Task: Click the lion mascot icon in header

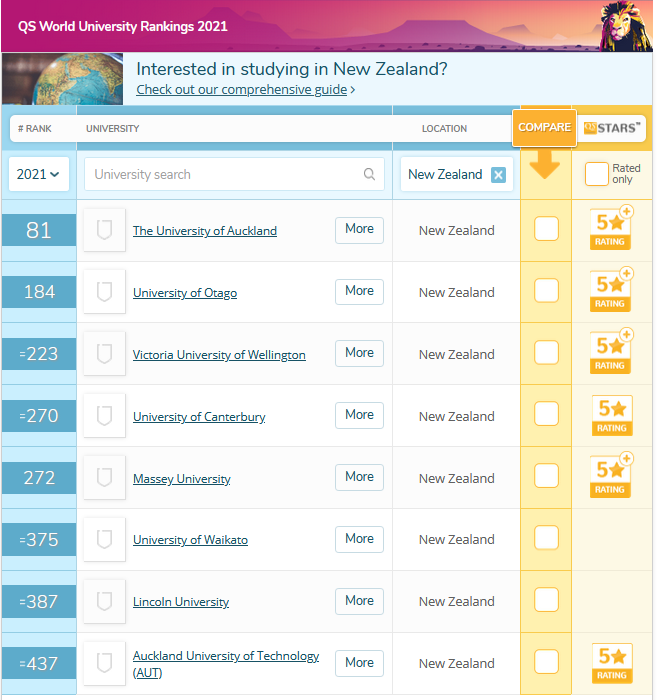Action: [626, 26]
